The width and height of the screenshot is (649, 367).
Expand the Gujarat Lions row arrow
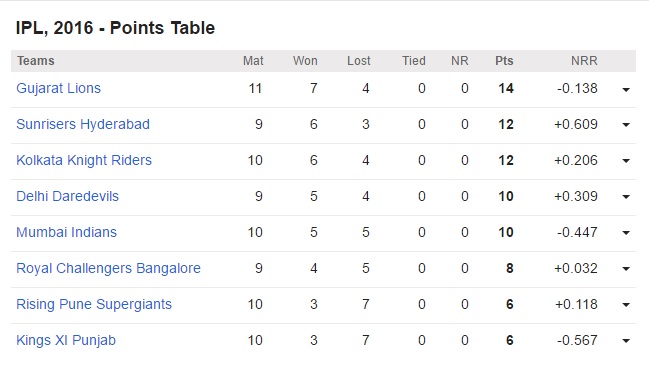(626, 89)
